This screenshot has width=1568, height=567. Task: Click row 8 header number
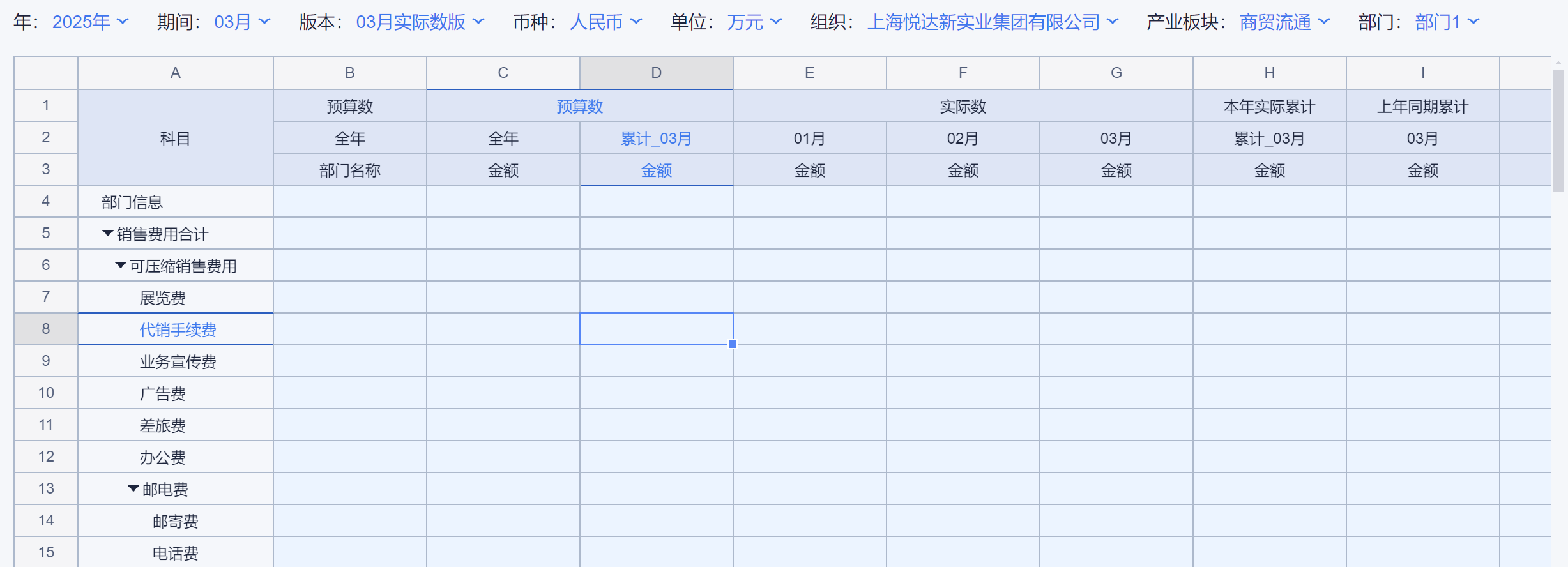tap(46, 329)
